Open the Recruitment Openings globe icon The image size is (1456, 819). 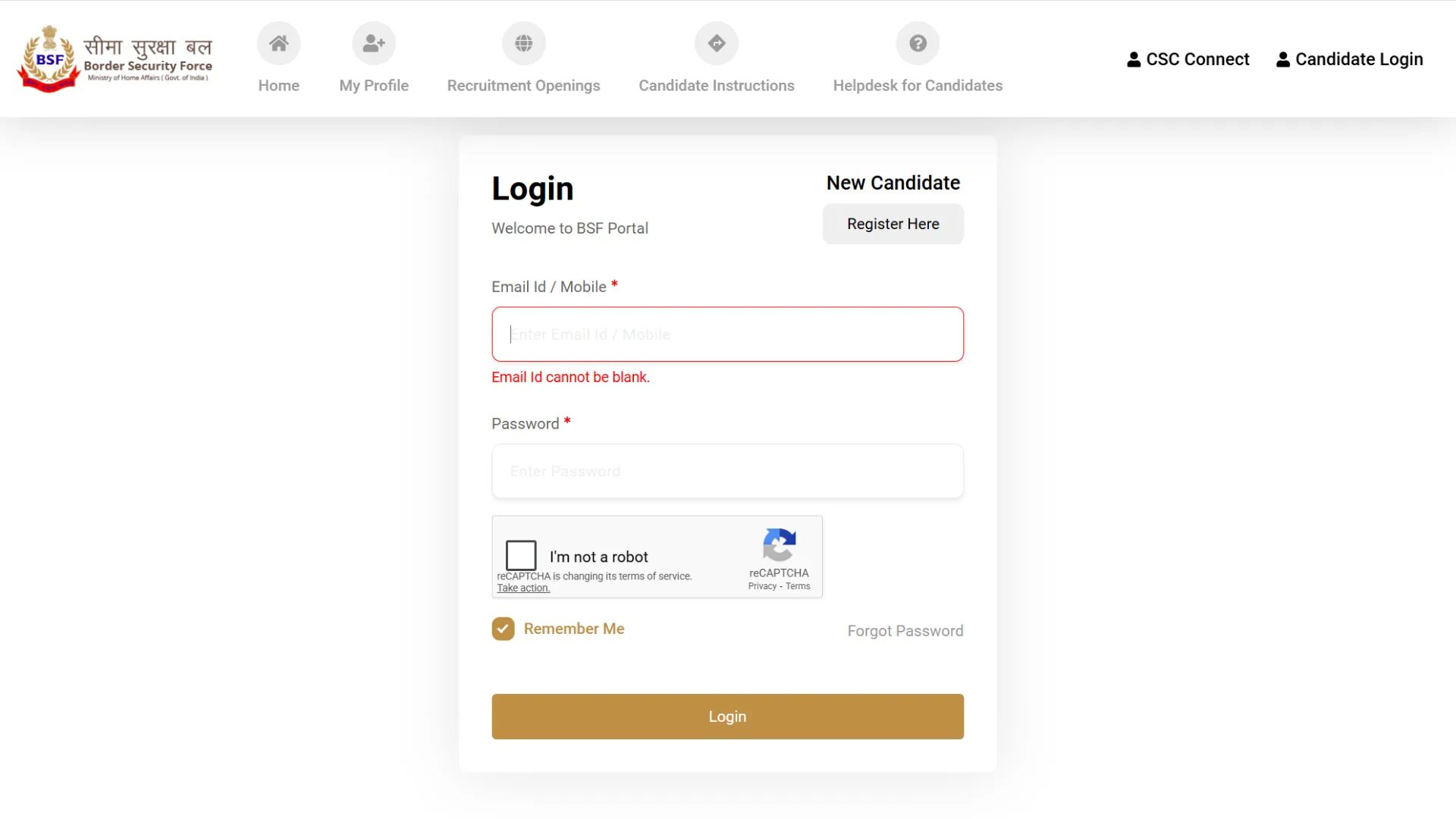point(523,43)
